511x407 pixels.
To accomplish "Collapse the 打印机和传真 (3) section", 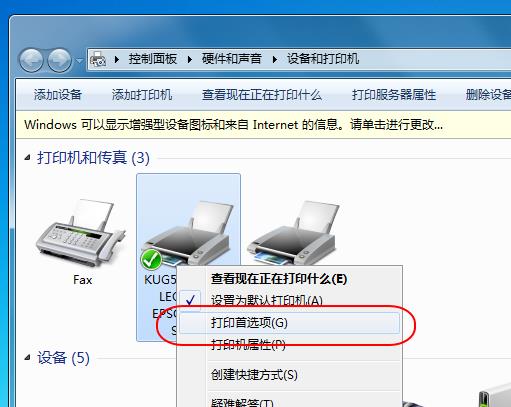I will click(28, 158).
